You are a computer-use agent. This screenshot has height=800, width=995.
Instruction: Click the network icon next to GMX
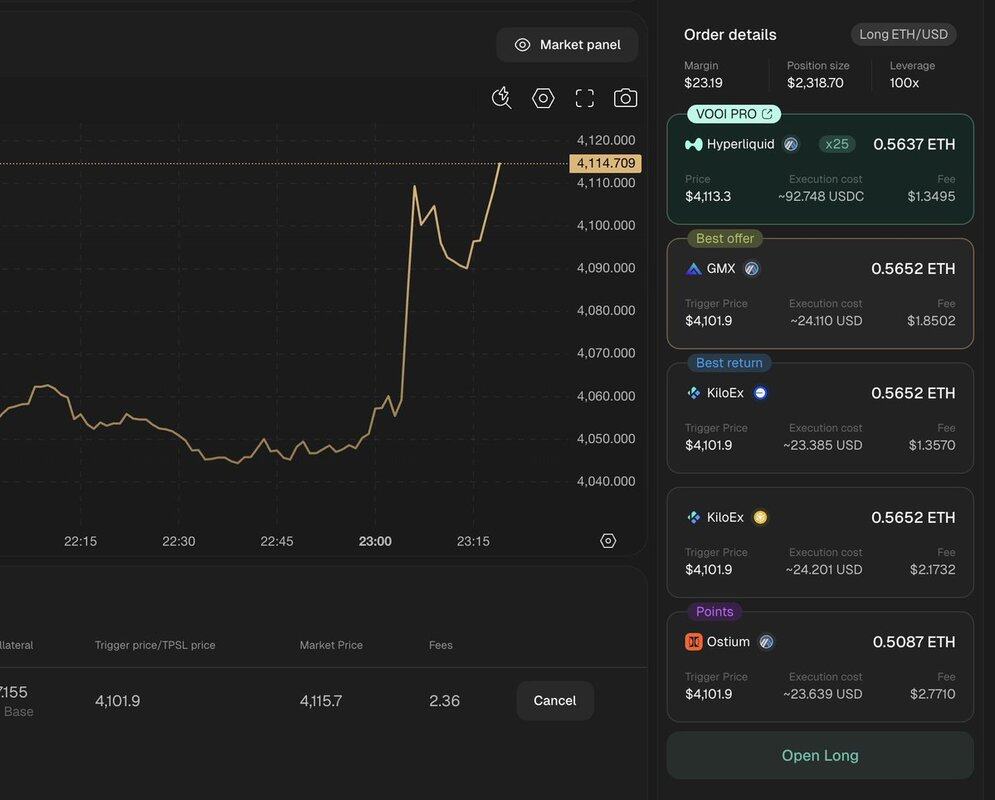pyautogui.click(x=751, y=269)
